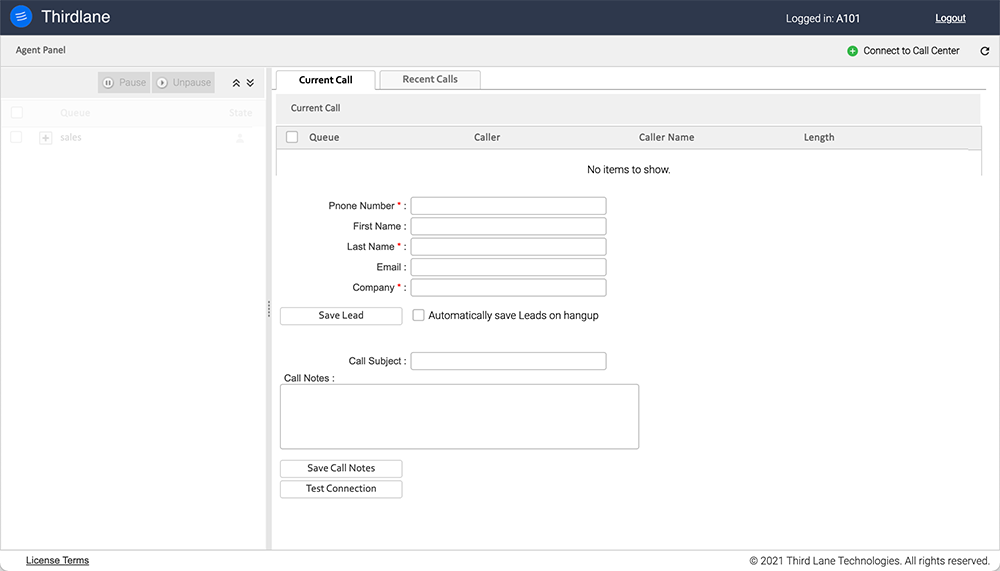Enable Automatically save Leads on hangup
The image size is (1000, 571).
point(419,315)
